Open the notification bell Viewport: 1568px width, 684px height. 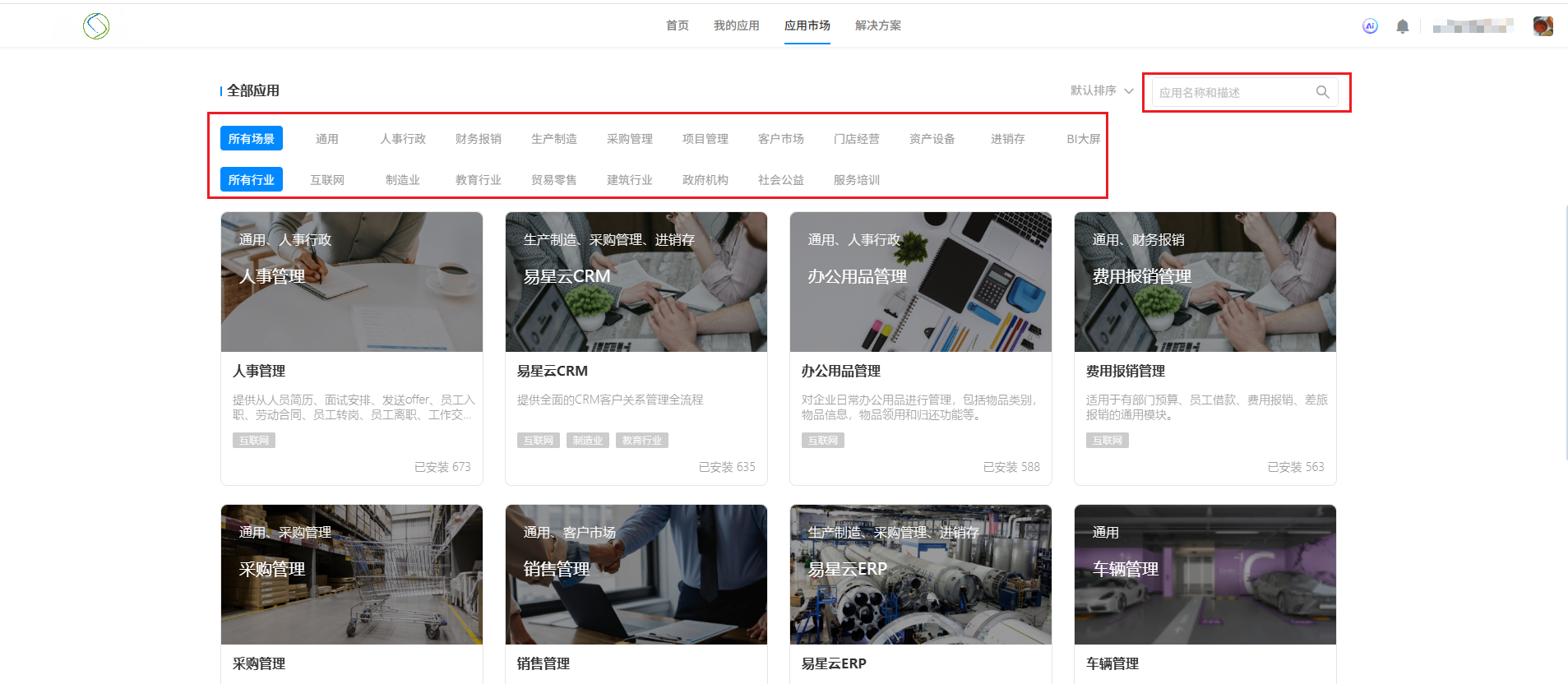click(x=1403, y=26)
